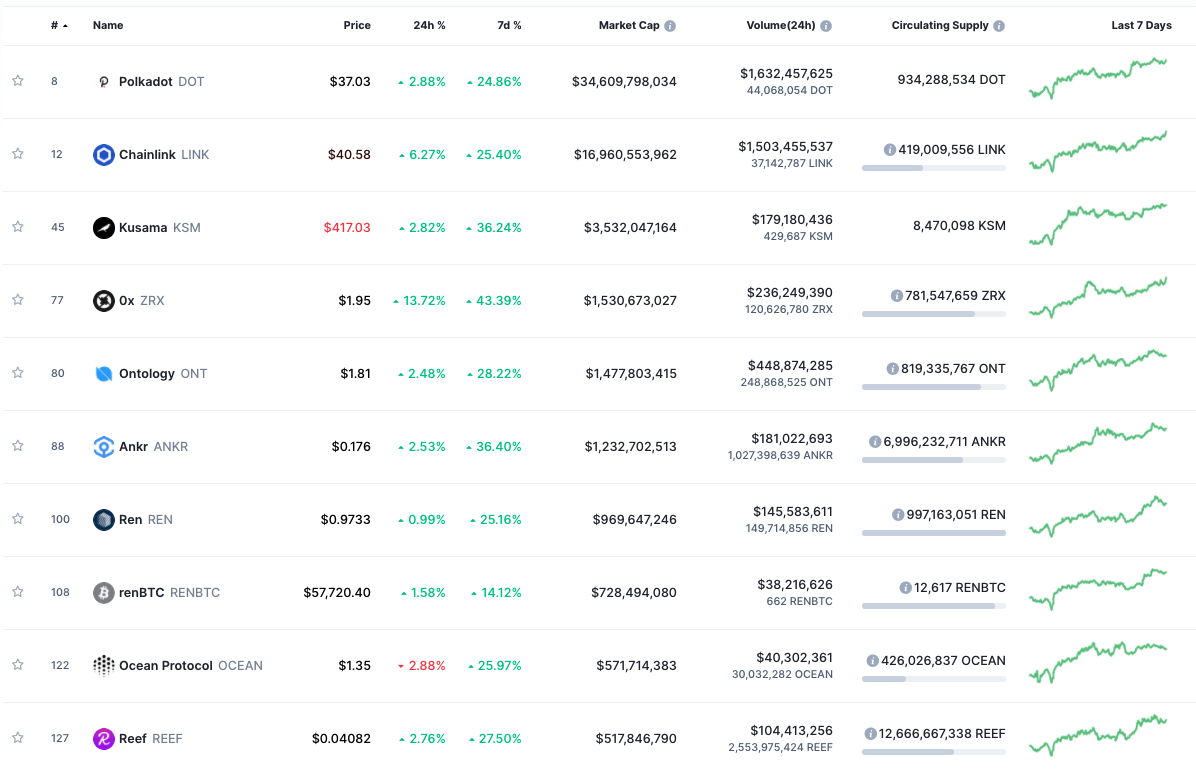Image resolution: width=1196 pixels, height=773 pixels.
Task: Sort by 7d % change
Action: [510, 25]
